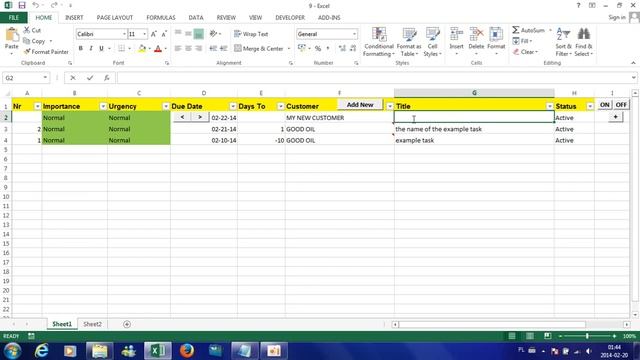Click the Paste icon in Clipboard group
Viewport: 640px width, 360px height.
tap(12, 35)
